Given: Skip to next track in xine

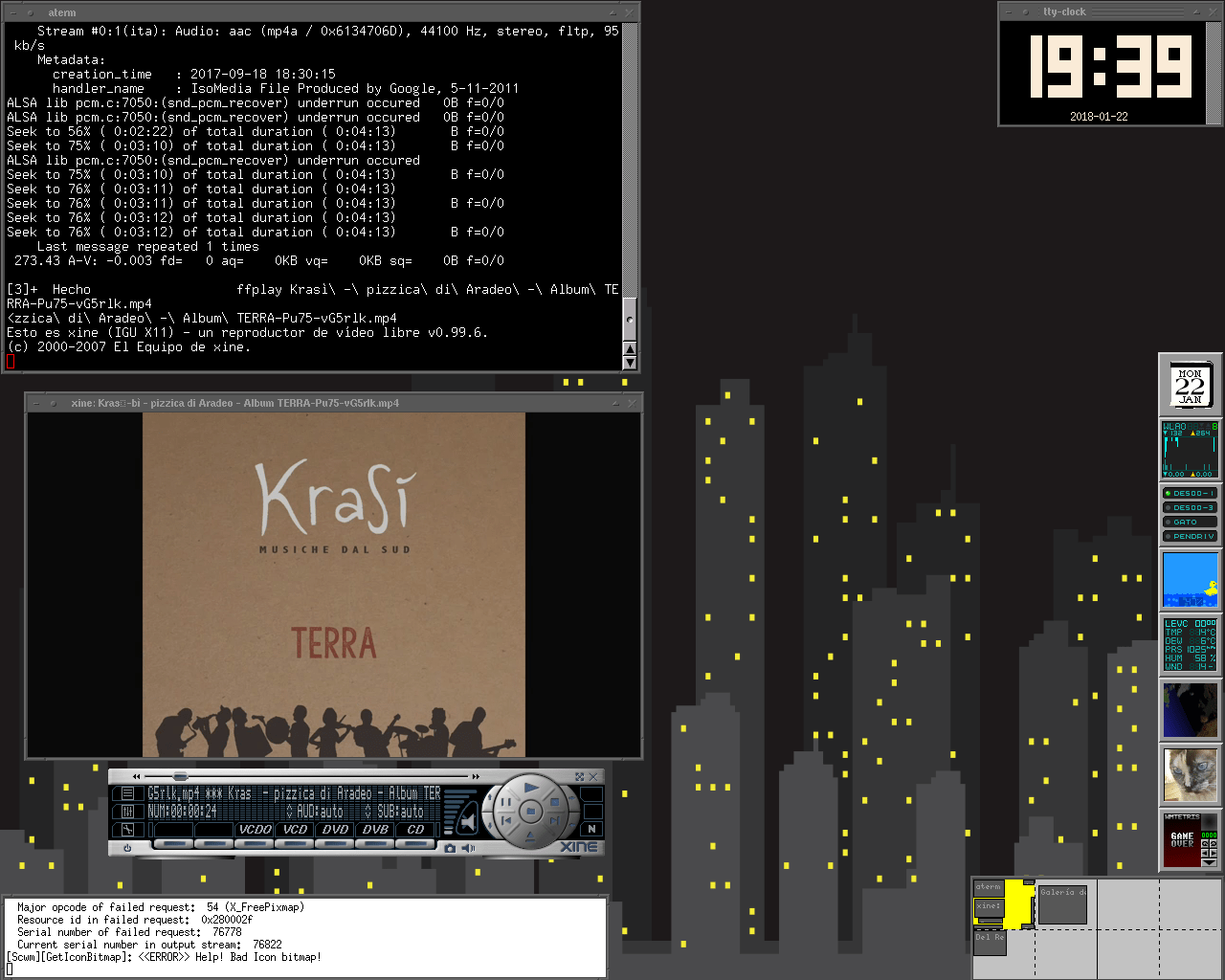Looking at the screenshot, I should [x=553, y=820].
